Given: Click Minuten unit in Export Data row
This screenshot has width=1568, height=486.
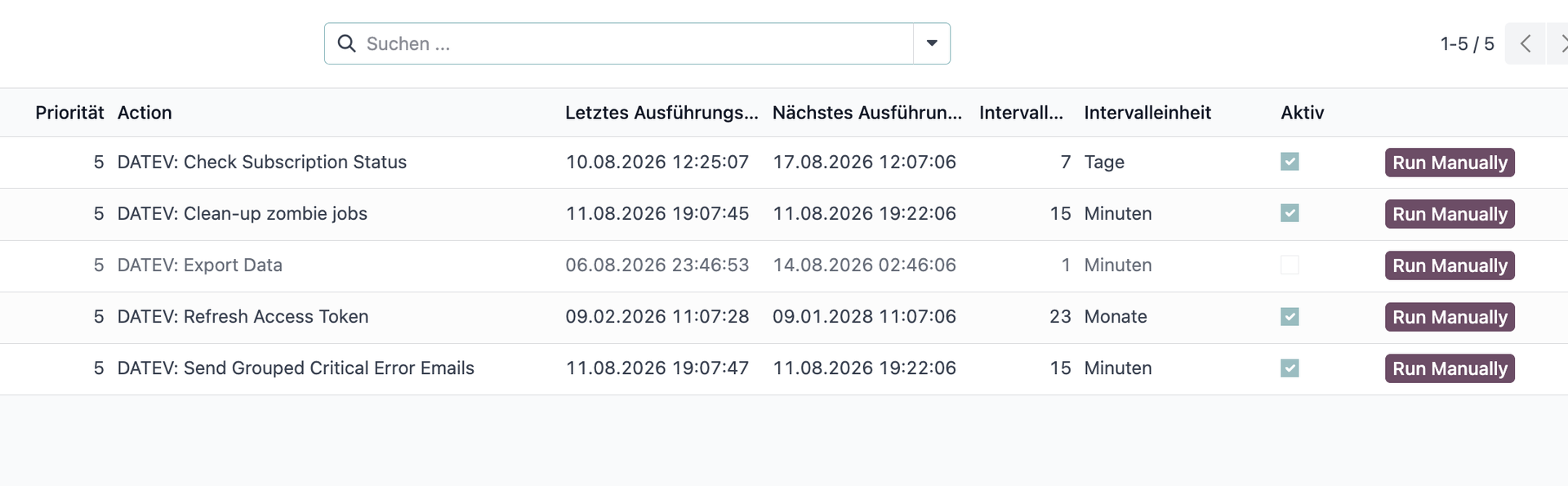Looking at the screenshot, I should click(x=1118, y=265).
